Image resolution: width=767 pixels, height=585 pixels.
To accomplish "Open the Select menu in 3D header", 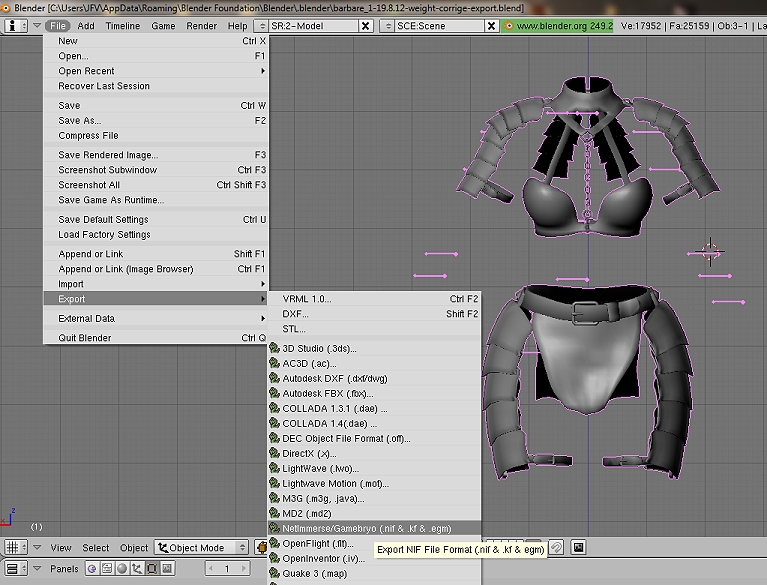I will [95, 548].
